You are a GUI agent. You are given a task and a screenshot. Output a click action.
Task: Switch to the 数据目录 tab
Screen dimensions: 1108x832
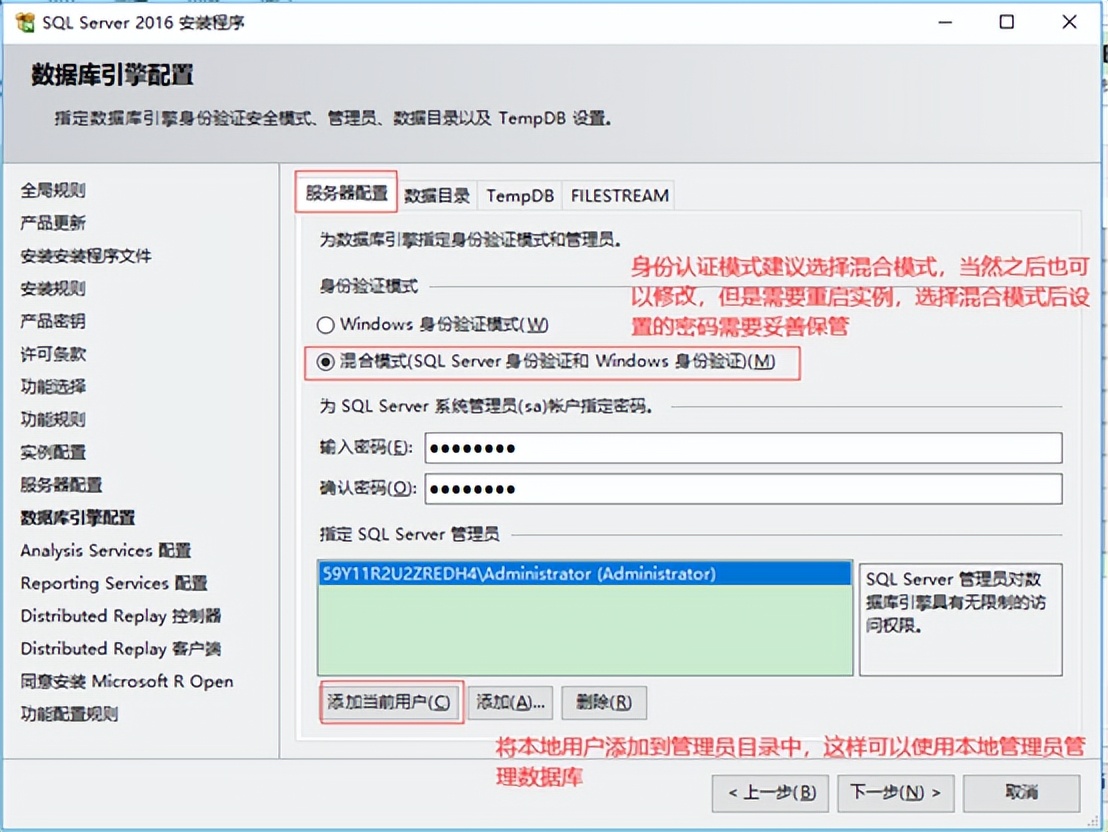[x=437, y=196]
